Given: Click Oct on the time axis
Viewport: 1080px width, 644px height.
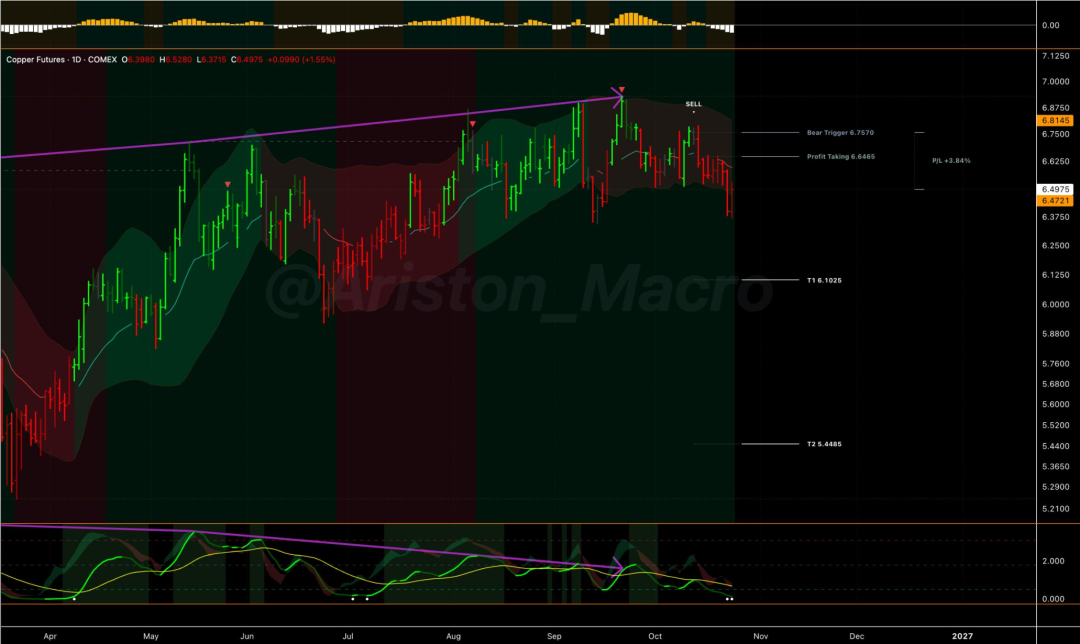Looking at the screenshot, I should 655,636.
